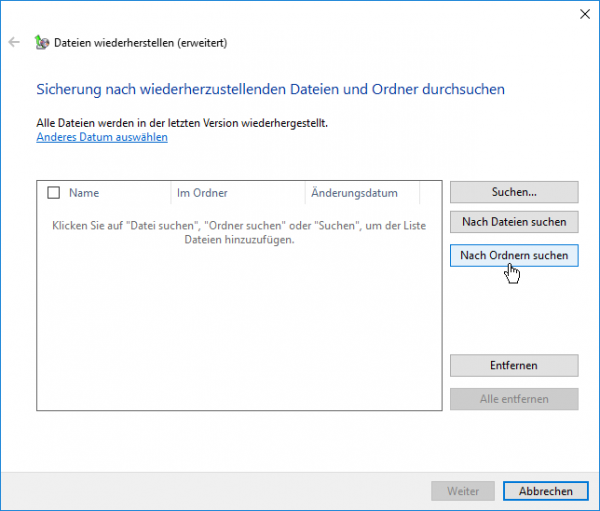Viewport: 600px width, 511px height.
Task: Close the restore files dialog window
Action: [584, 14]
